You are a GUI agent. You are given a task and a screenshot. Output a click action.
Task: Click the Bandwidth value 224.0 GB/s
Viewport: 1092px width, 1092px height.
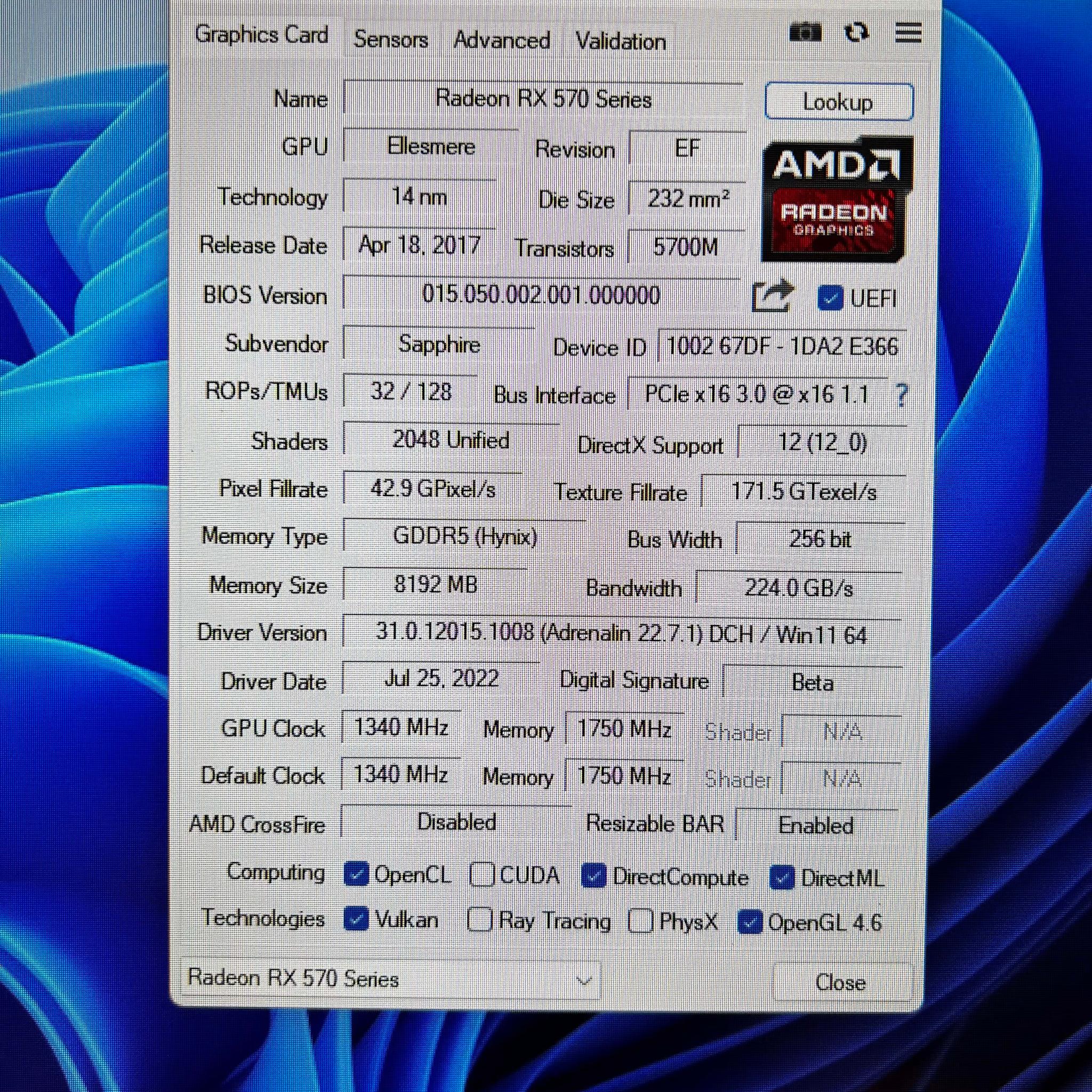[x=799, y=588]
